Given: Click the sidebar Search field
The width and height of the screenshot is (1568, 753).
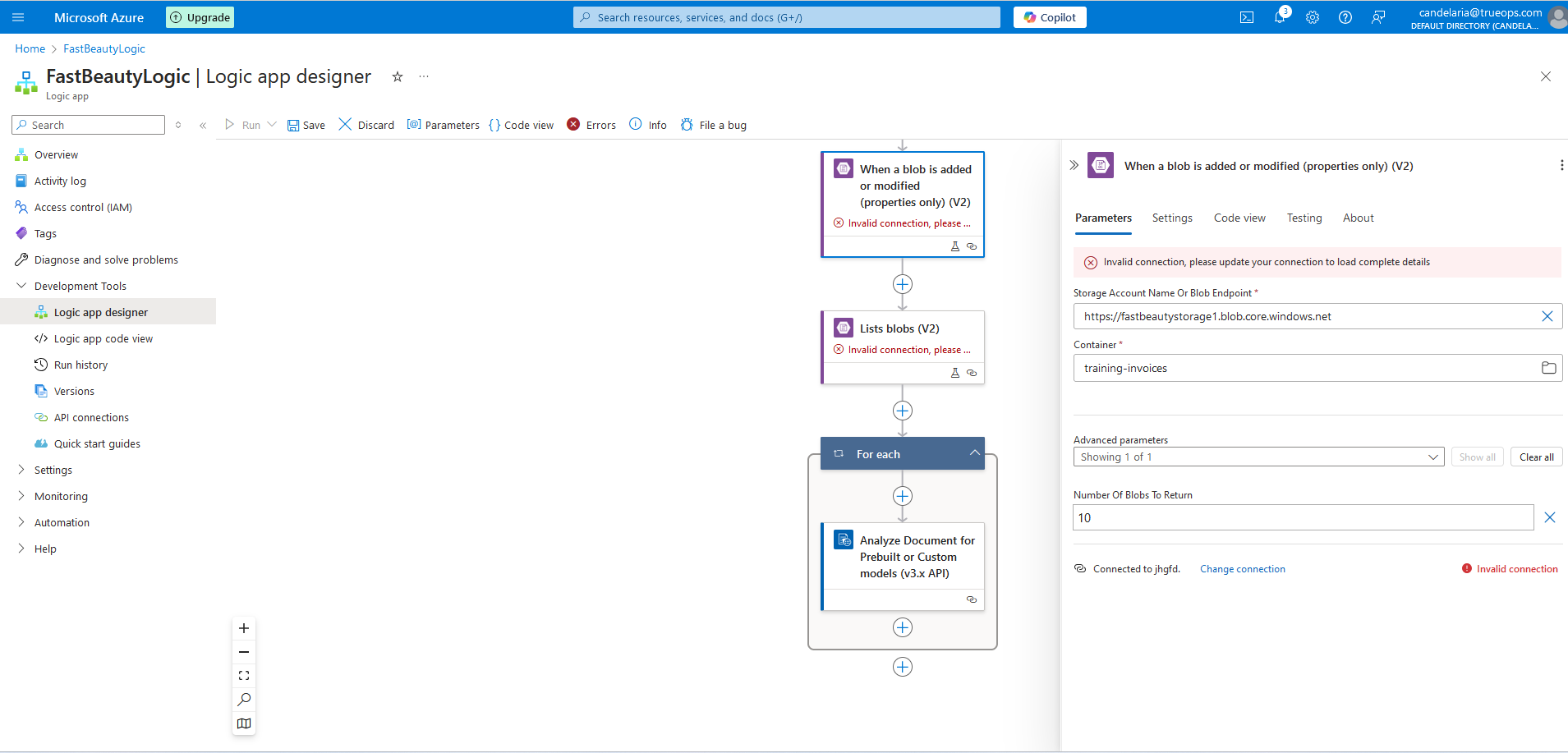Looking at the screenshot, I should [x=88, y=125].
